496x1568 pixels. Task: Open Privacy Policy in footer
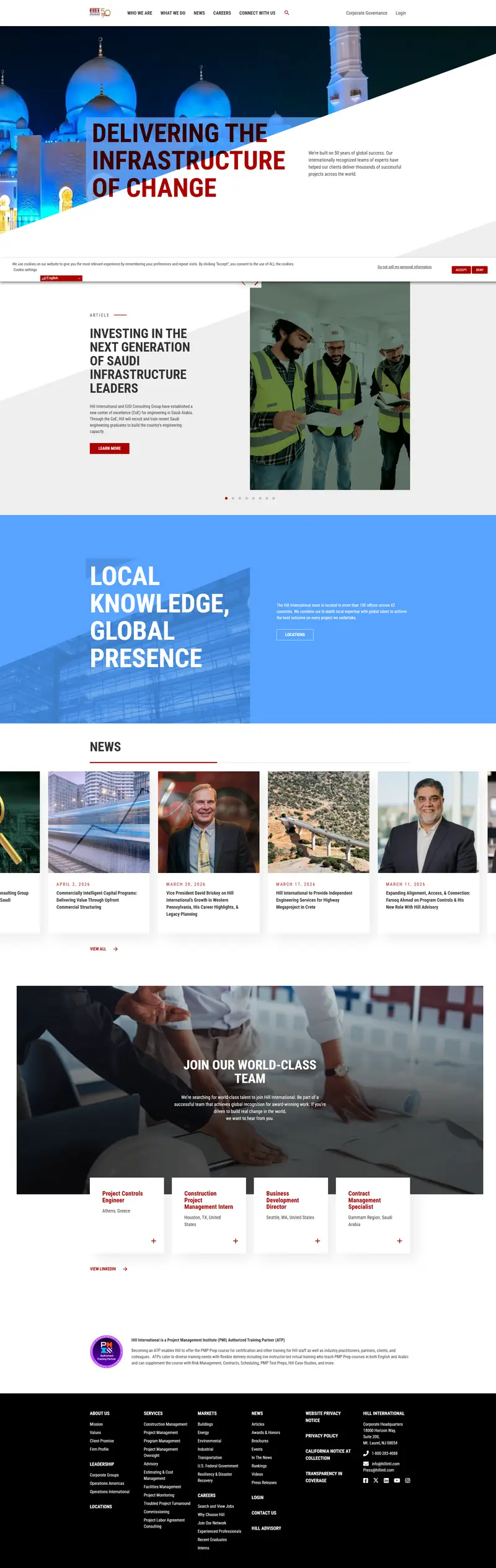(x=322, y=1436)
